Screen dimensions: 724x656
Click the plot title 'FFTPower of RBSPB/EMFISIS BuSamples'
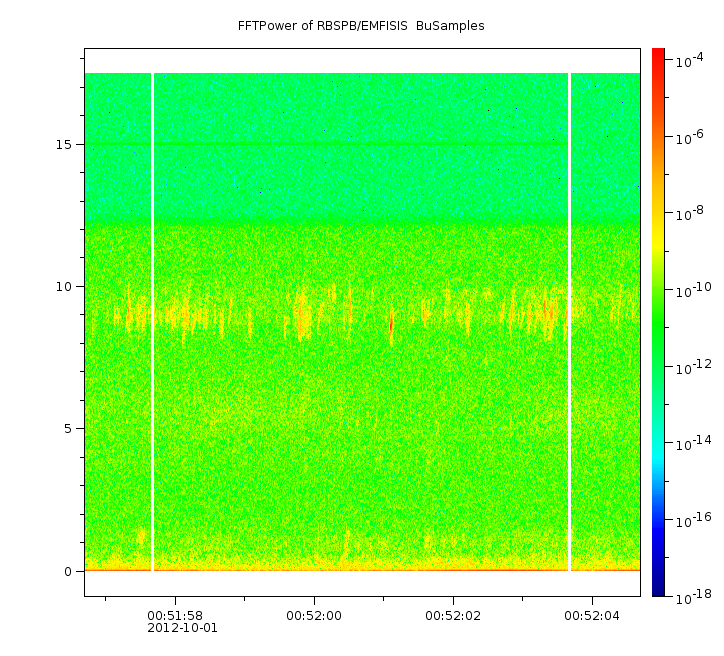[361, 26]
